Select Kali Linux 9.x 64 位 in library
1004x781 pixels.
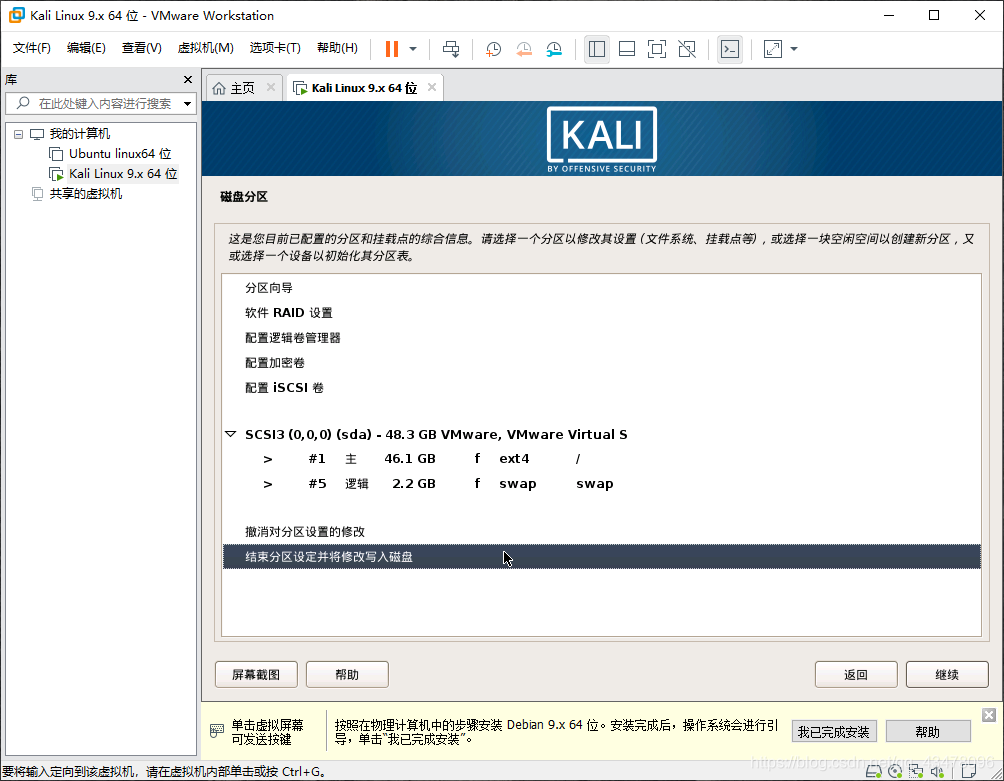[x=123, y=173]
